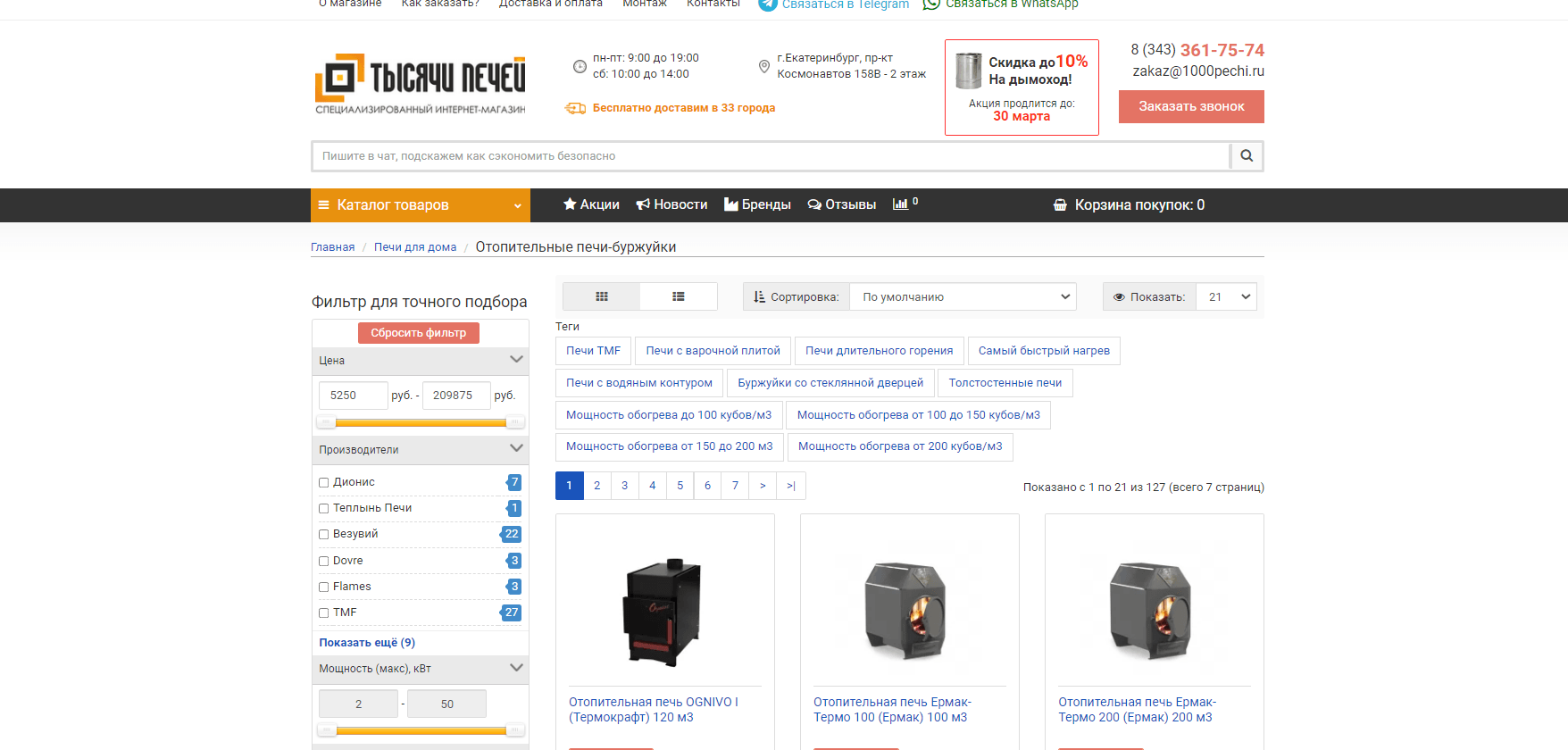The height and width of the screenshot is (750, 1568).
Task: Open the Буржуйки со стеклянной дверцей tag
Action: 830,383
